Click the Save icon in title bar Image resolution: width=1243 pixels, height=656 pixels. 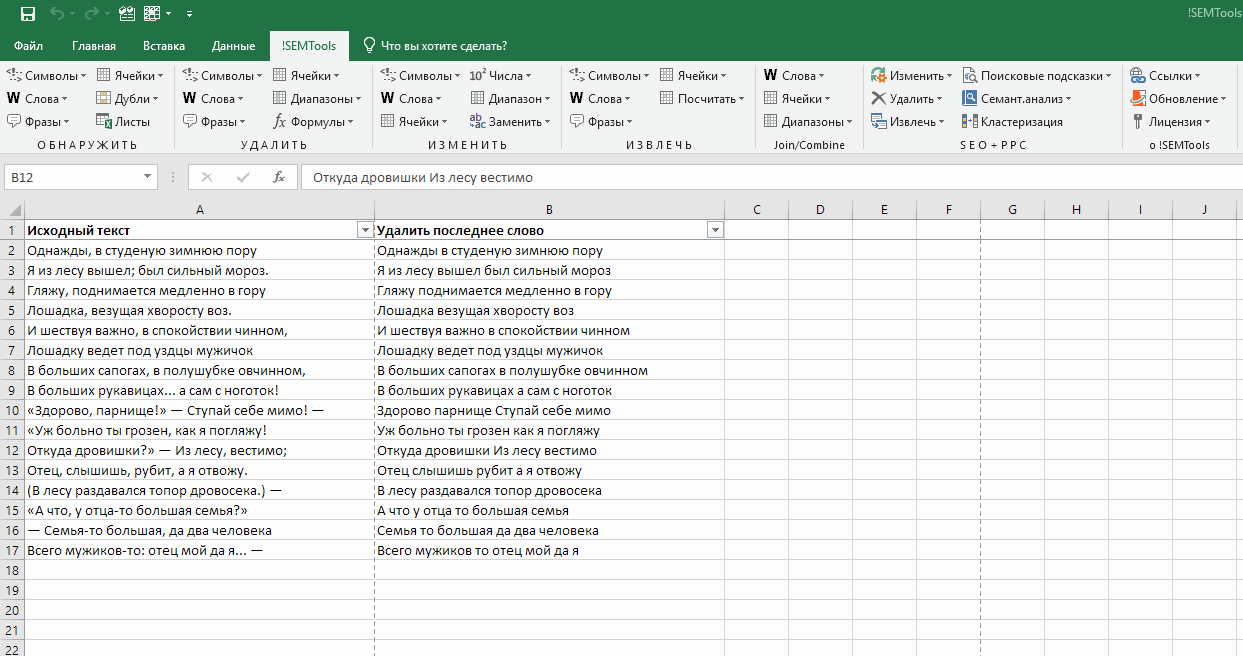(28, 14)
